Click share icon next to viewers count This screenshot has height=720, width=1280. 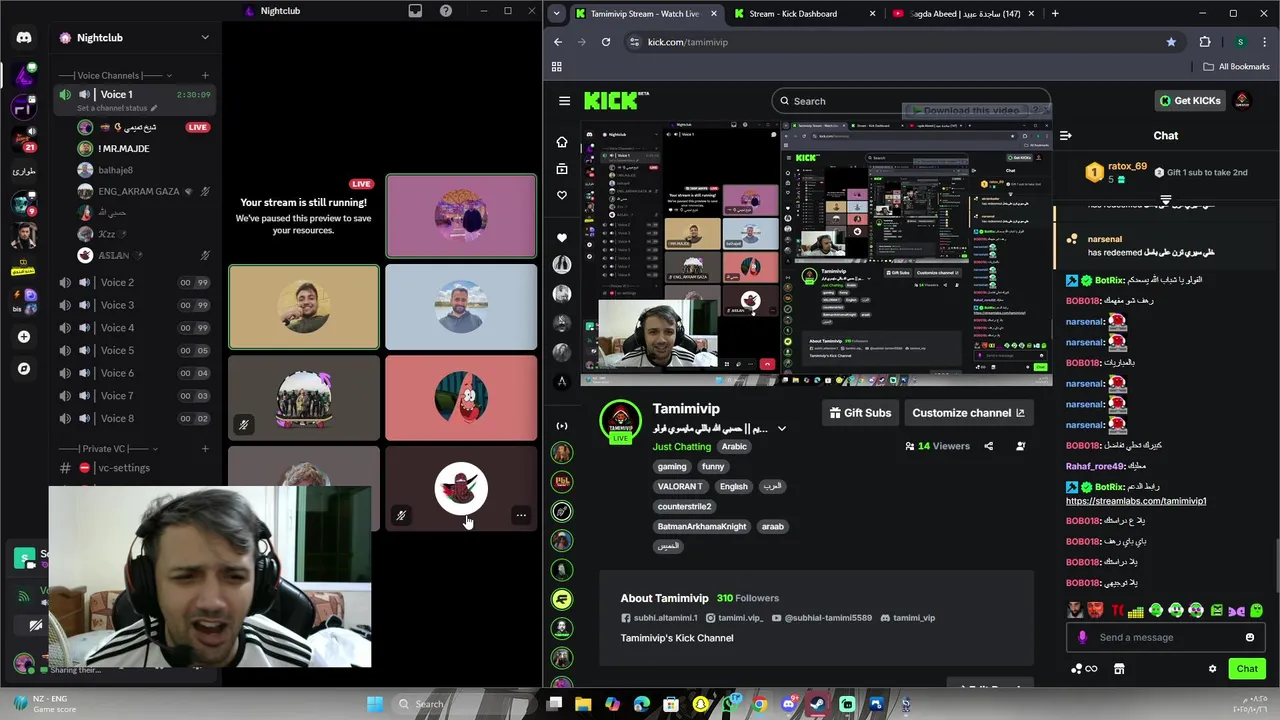(989, 446)
